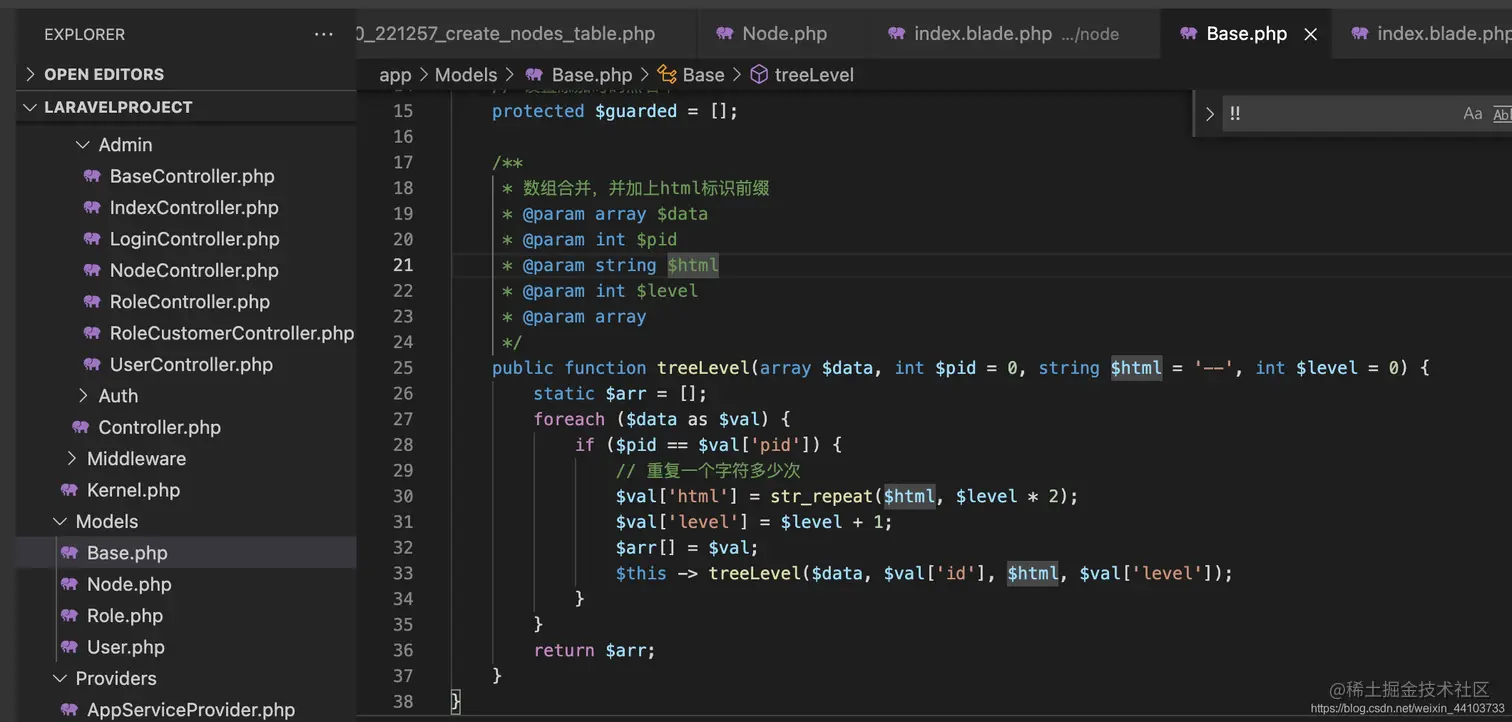Click the app breadcrumb segment
1512x722 pixels.
395,75
